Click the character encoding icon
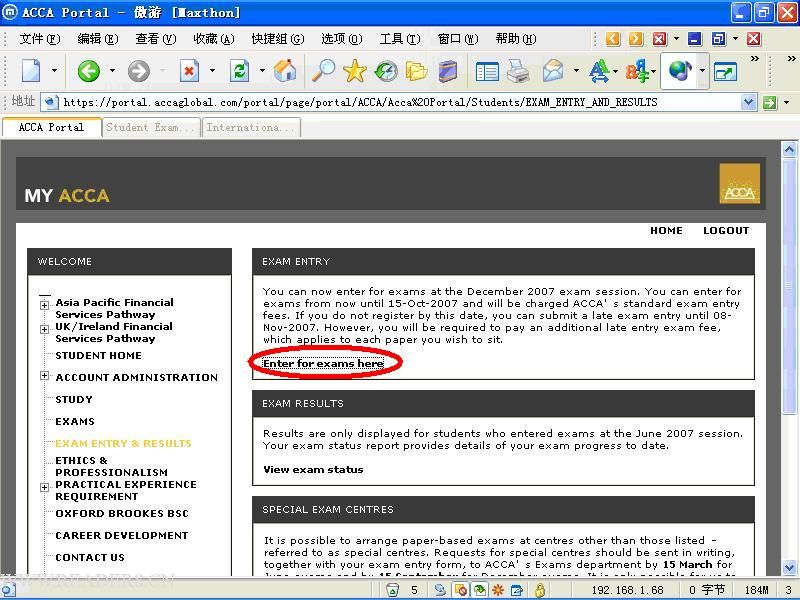 638,71
